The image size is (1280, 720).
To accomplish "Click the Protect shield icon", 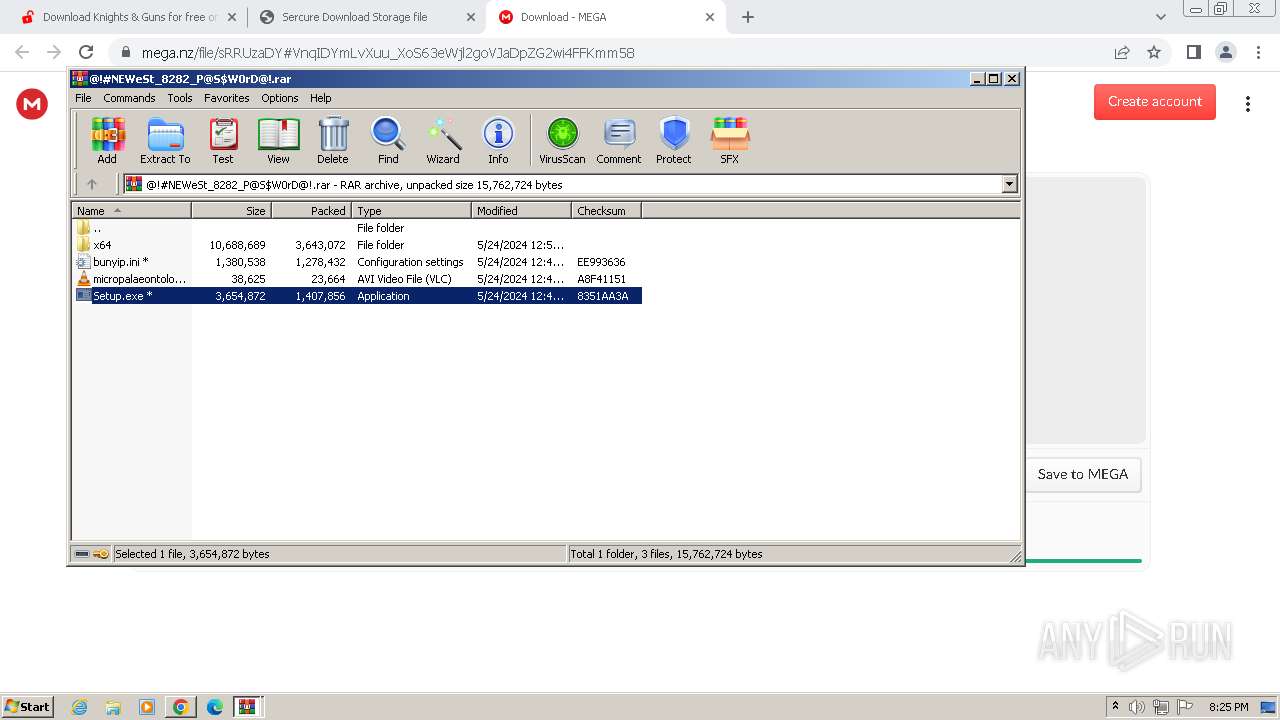I will coord(674,140).
